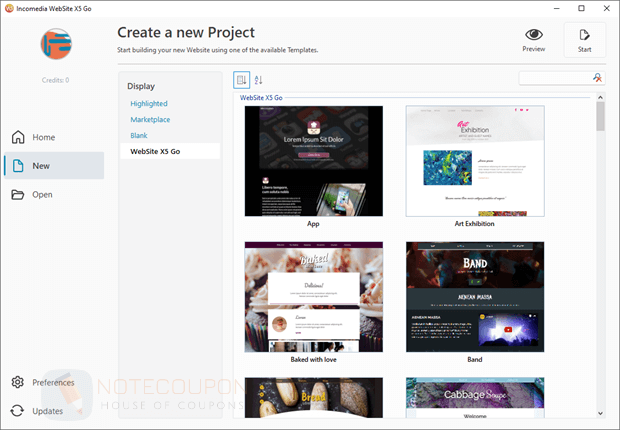The height and width of the screenshot is (430, 620).
Task: Click the Baked with love caption
Action: pyautogui.click(x=314, y=359)
